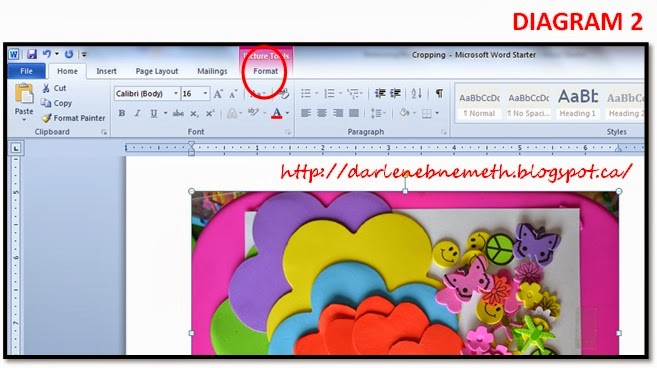Viewport: 657px width, 368px height.
Task: Toggle Center alignment
Action: (x=322, y=113)
